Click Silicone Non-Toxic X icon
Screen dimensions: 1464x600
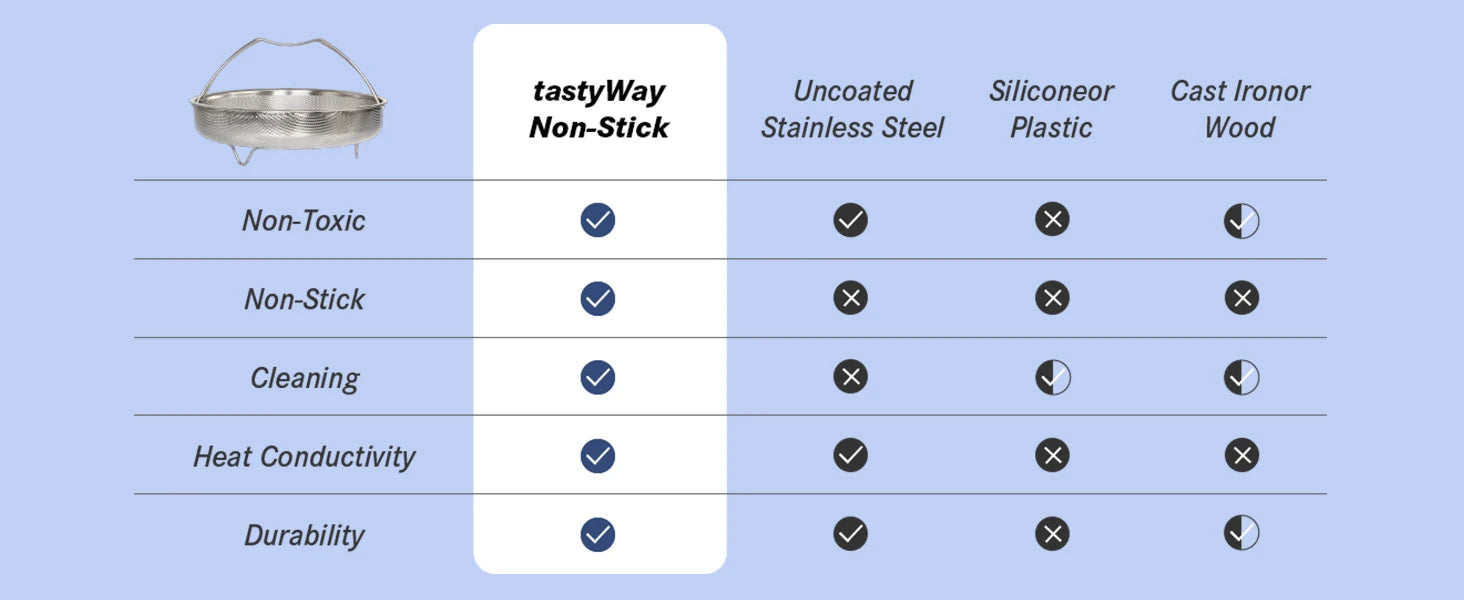pyautogui.click(x=1052, y=219)
